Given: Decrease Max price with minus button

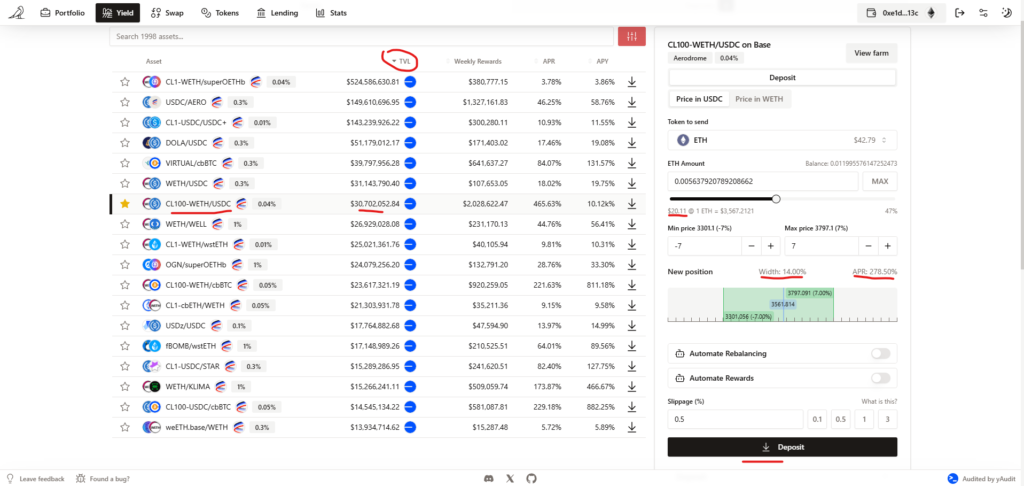Looking at the screenshot, I should pyautogui.click(x=868, y=246).
